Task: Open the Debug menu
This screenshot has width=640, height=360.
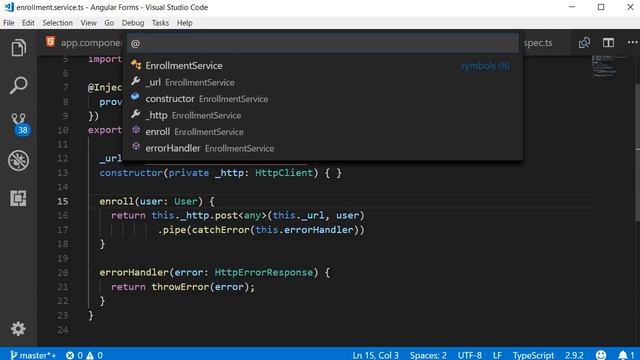Action: (x=133, y=23)
